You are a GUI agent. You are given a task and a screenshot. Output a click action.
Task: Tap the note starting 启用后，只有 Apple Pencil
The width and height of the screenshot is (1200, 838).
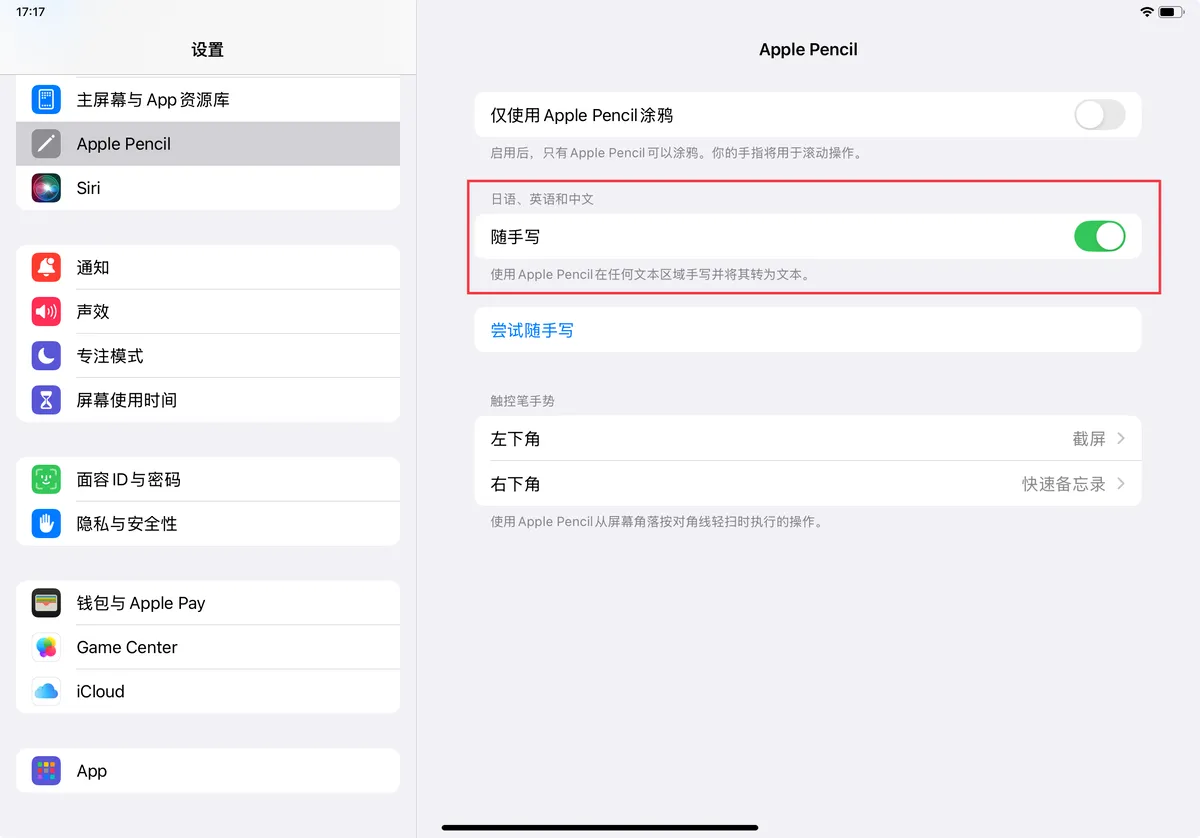[676, 153]
